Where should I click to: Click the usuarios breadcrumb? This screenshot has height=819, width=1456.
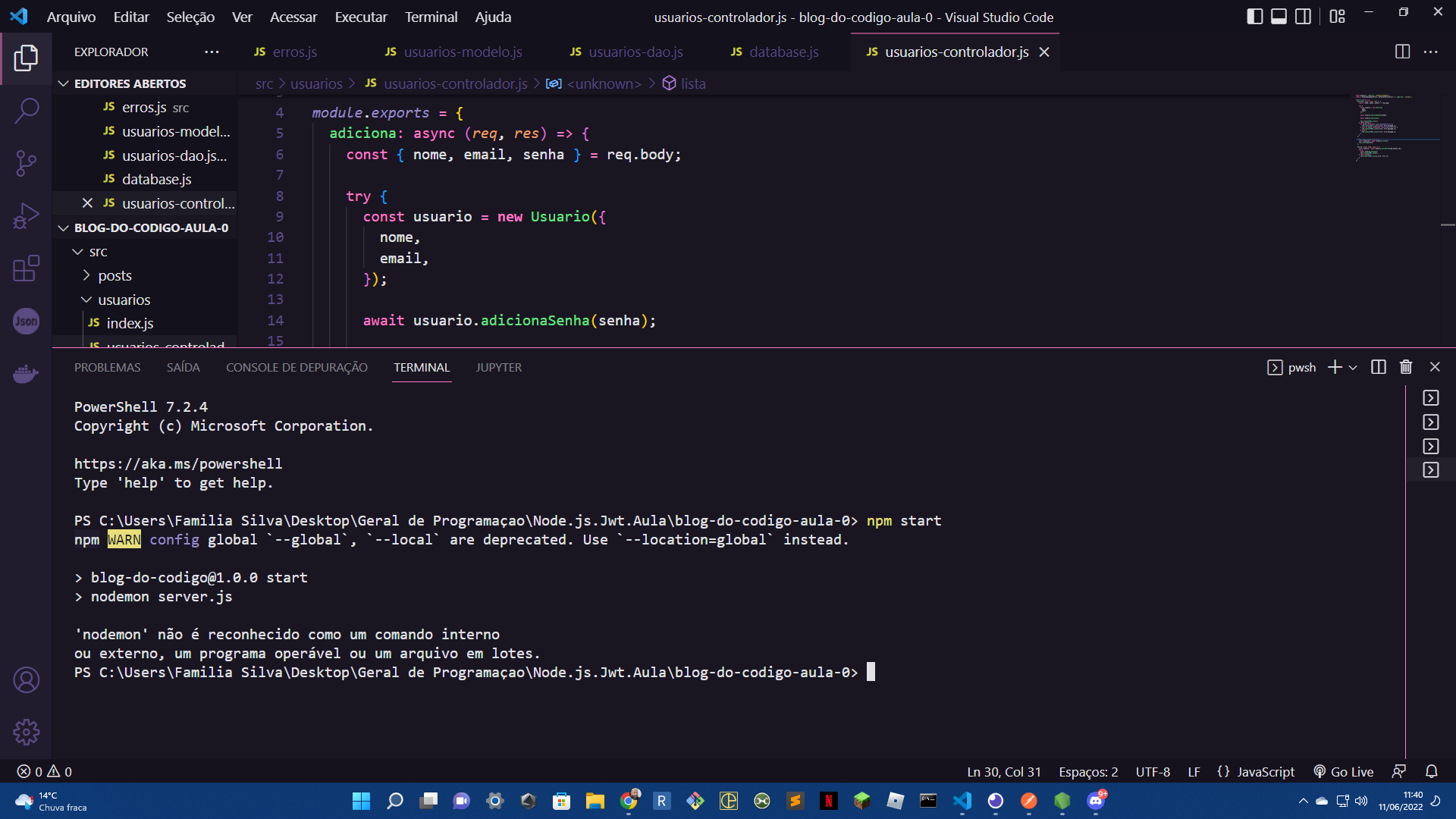[316, 83]
